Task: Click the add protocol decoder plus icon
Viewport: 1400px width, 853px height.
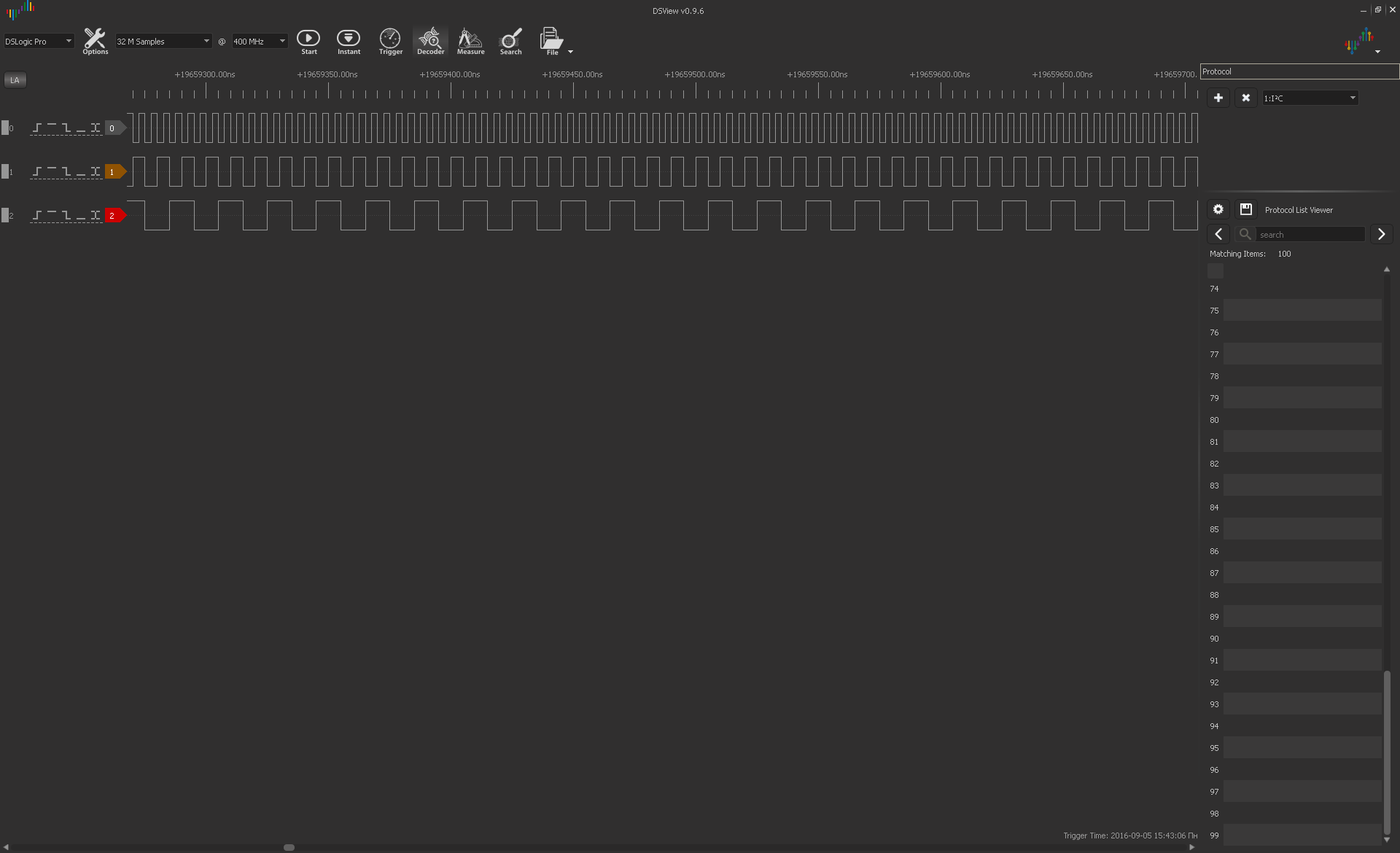Action: (1218, 98)
